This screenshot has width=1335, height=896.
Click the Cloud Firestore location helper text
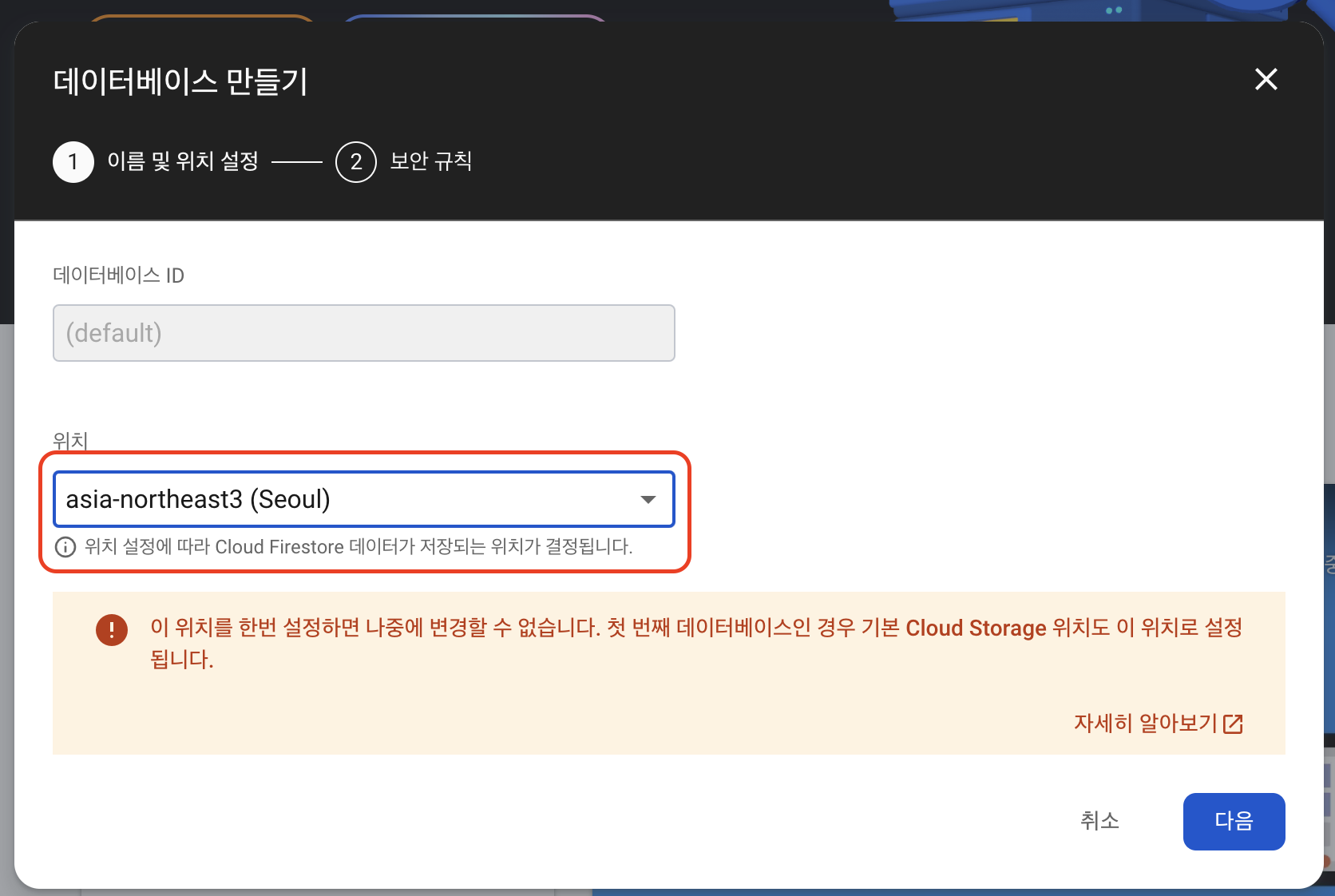coord(359,547)
